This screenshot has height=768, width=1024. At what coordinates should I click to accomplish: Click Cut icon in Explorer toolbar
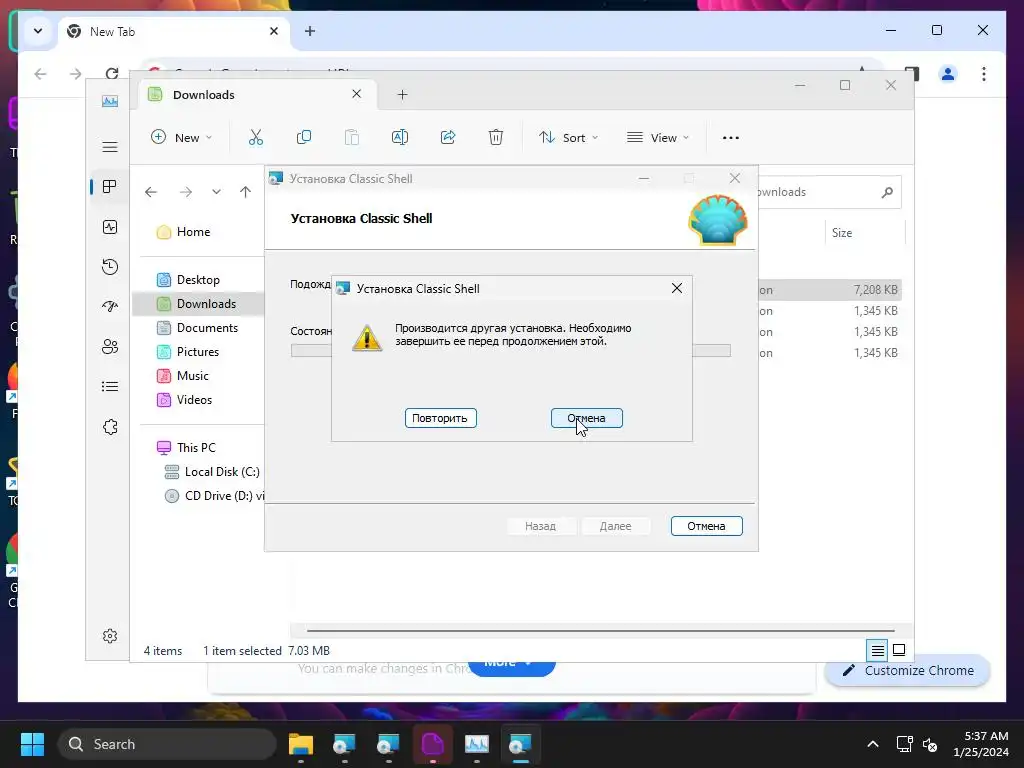[x=255, y=137]
